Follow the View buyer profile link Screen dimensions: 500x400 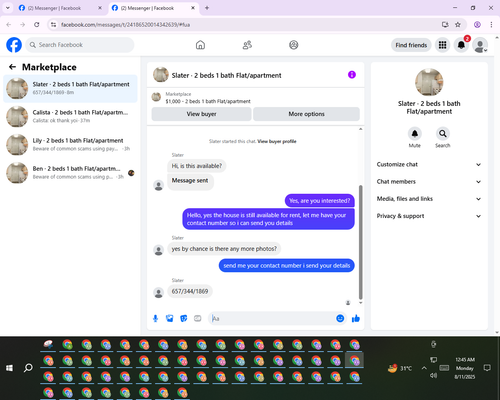(x=277, y=141)
